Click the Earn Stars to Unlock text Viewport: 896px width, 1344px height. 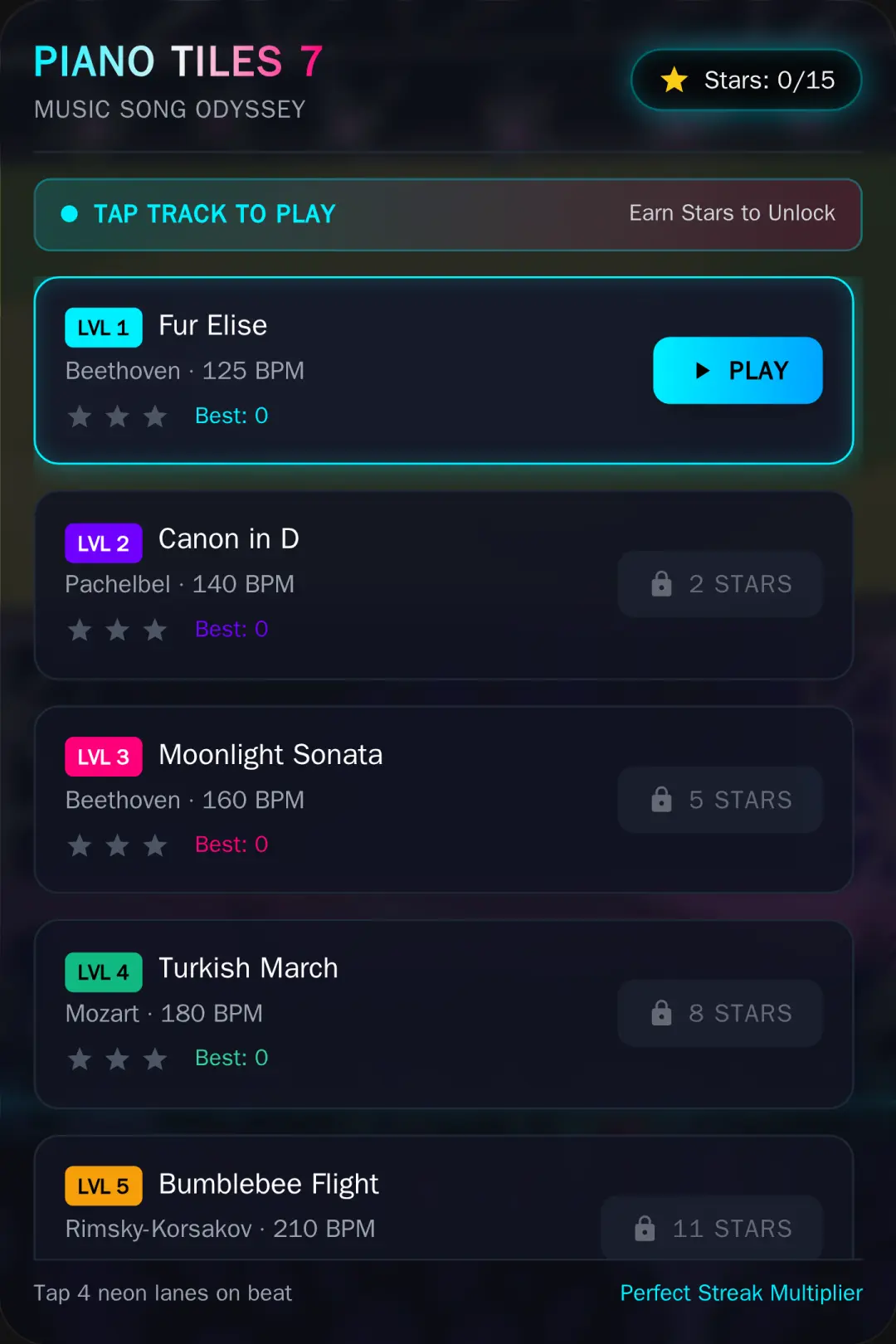tap(732, 213)
